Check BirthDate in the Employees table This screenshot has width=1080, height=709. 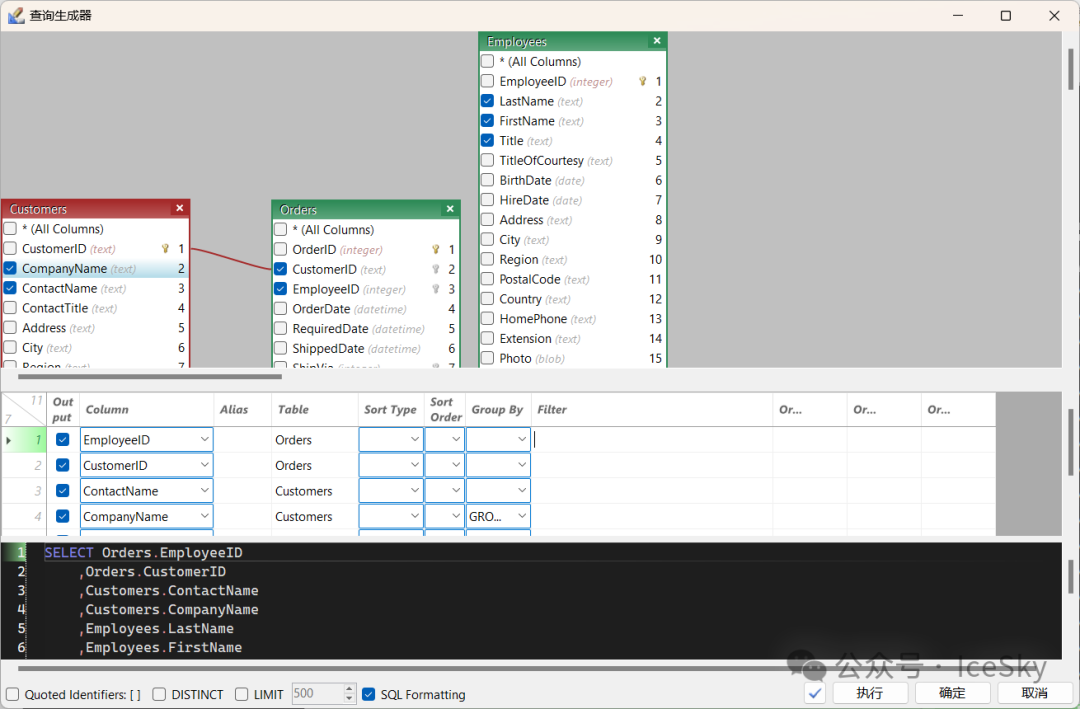487,181
